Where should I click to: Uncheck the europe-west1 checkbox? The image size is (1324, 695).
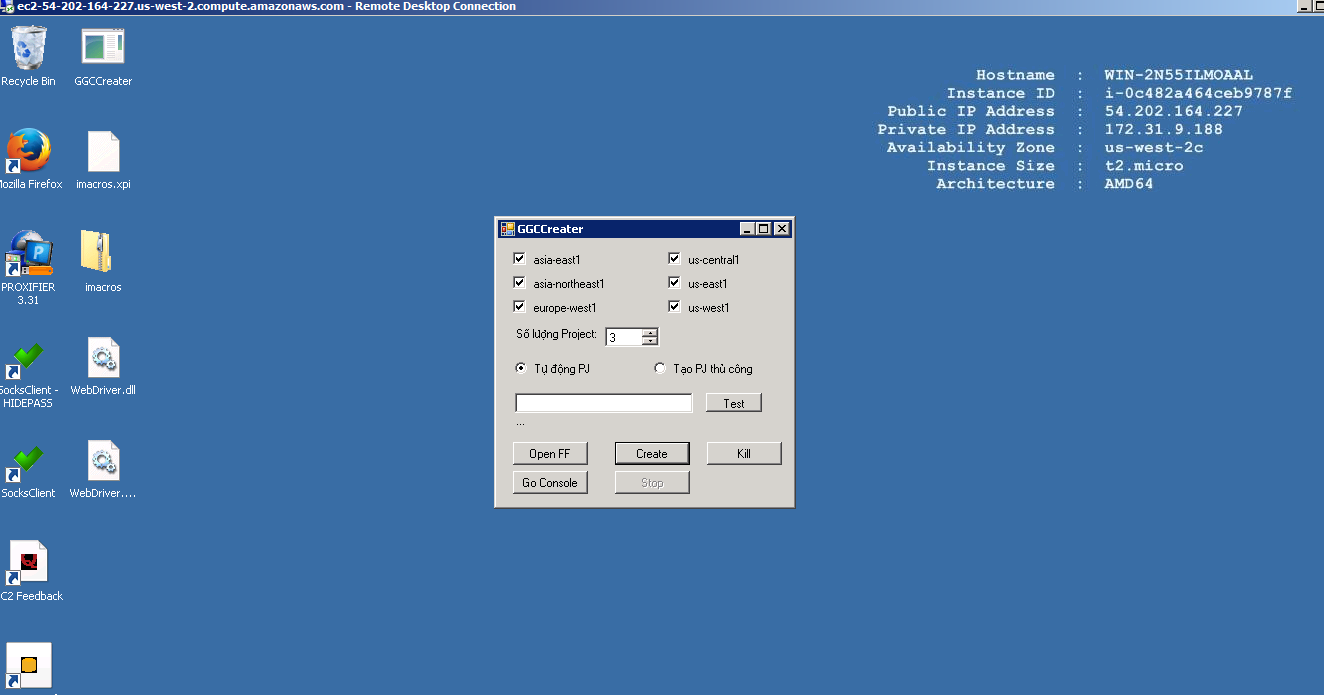tap(519, 306)
